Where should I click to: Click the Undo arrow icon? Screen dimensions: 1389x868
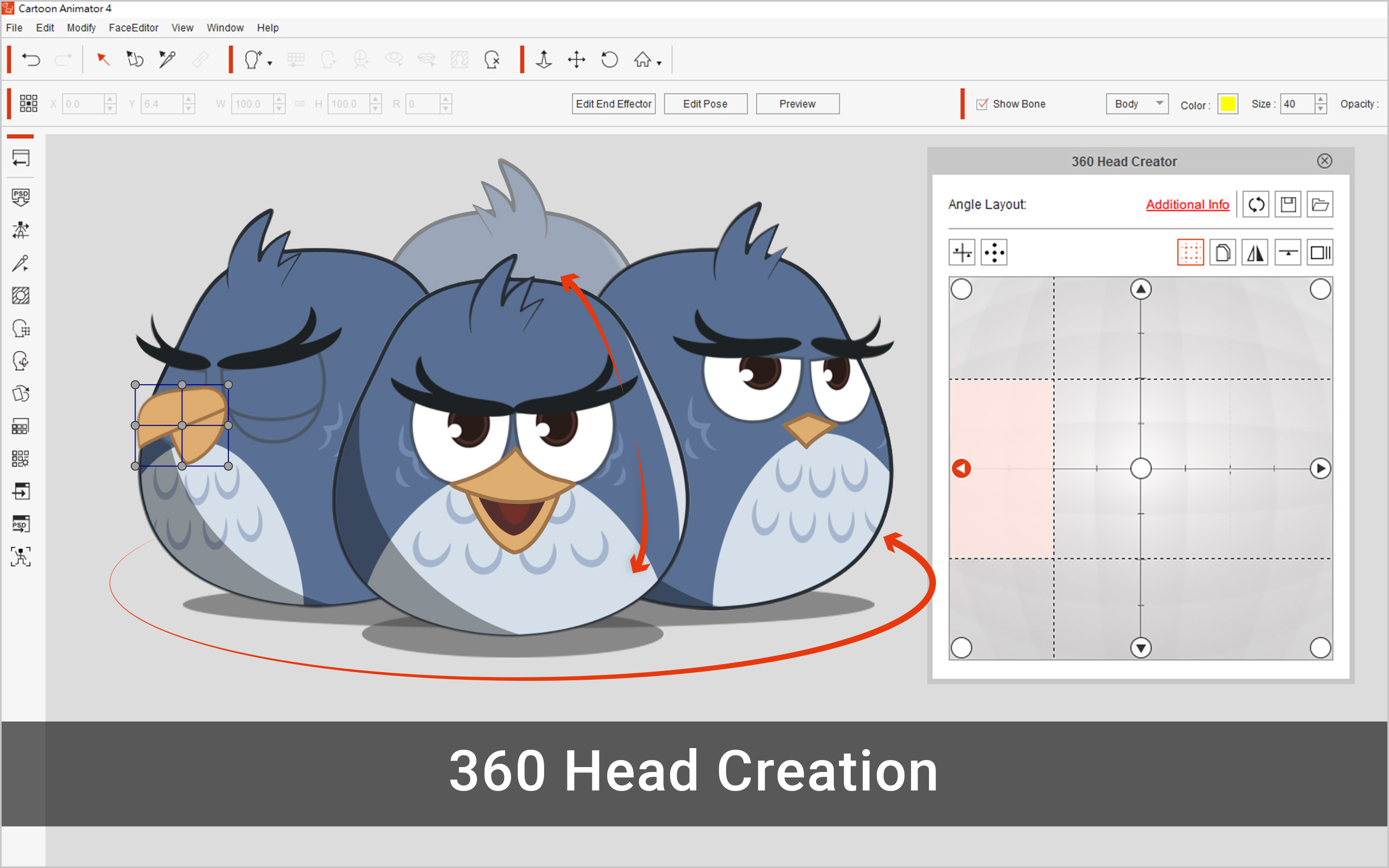click(31, 60)
